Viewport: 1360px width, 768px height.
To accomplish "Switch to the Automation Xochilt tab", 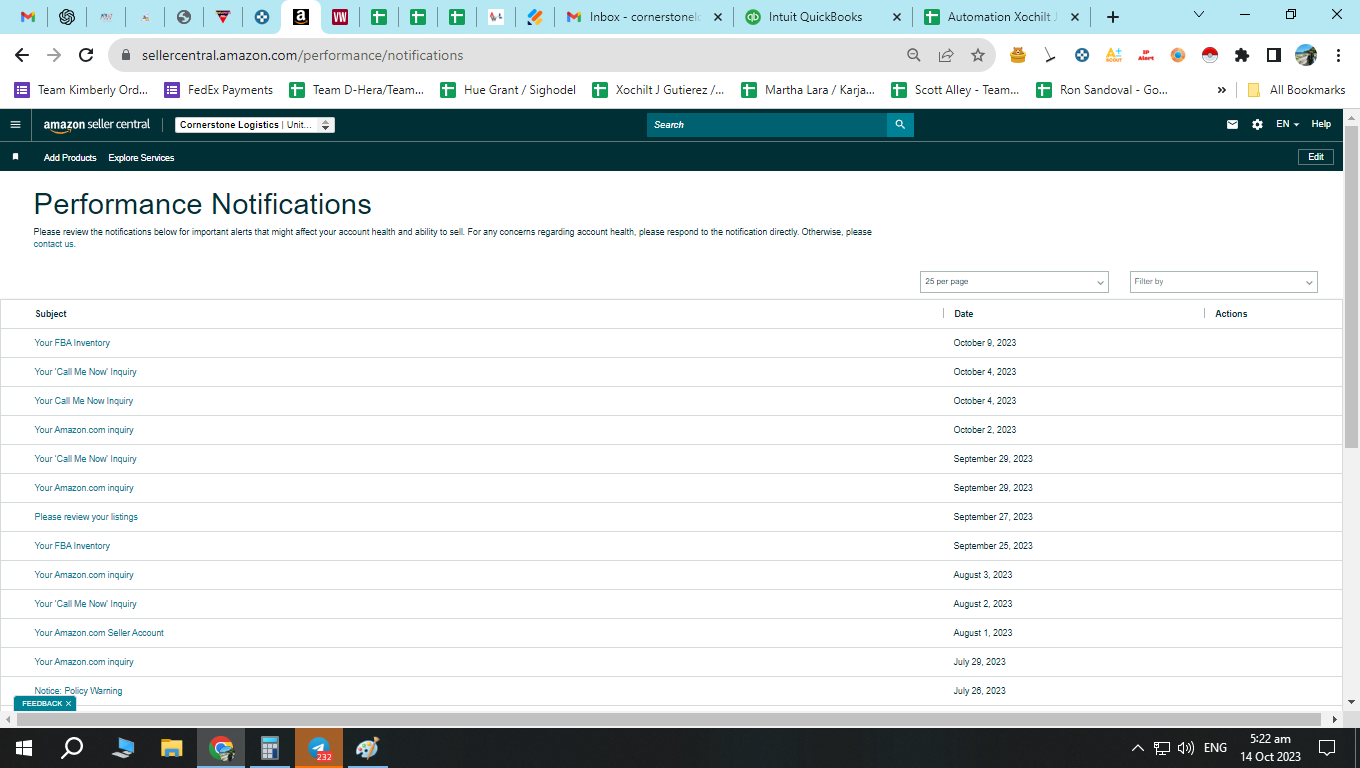I will (1003, 17).
